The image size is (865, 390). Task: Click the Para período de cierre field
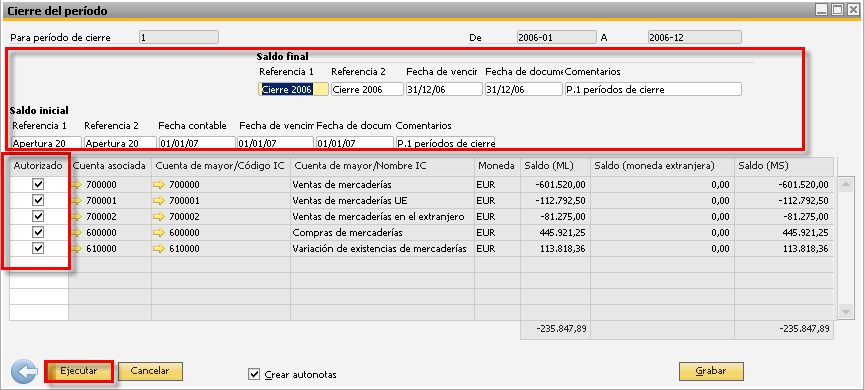179,38
